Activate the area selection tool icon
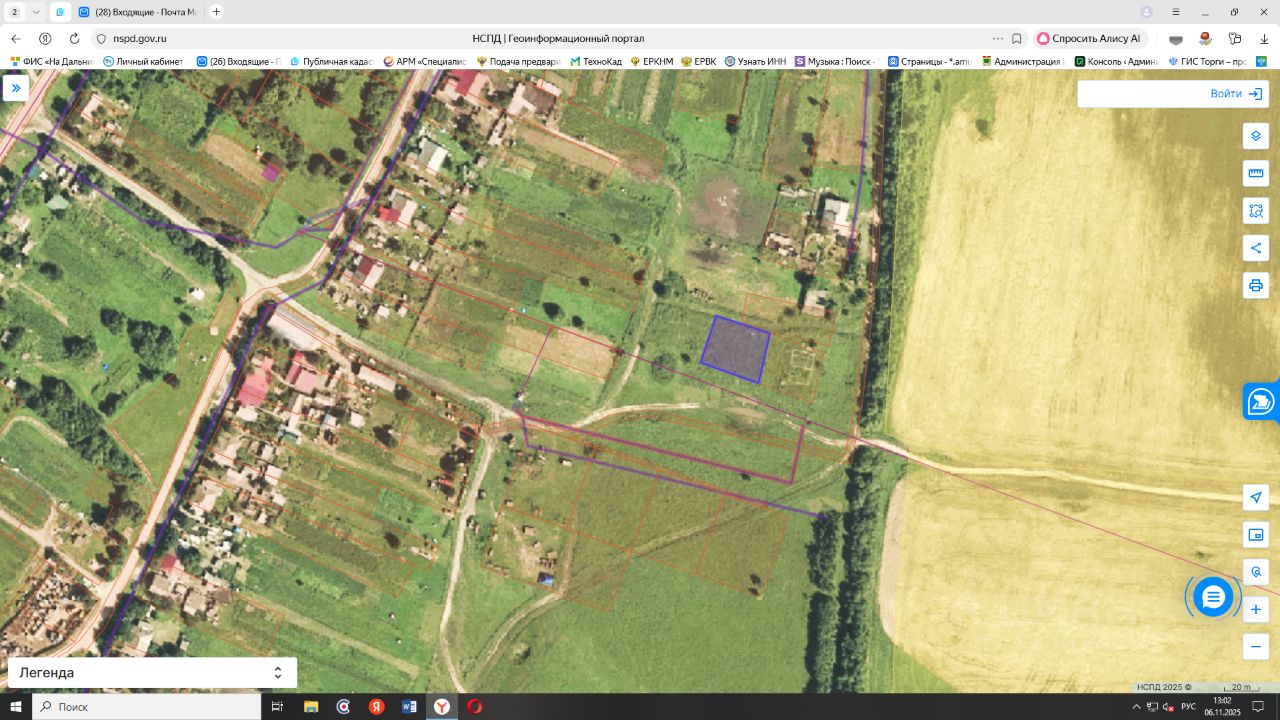 1256,211
